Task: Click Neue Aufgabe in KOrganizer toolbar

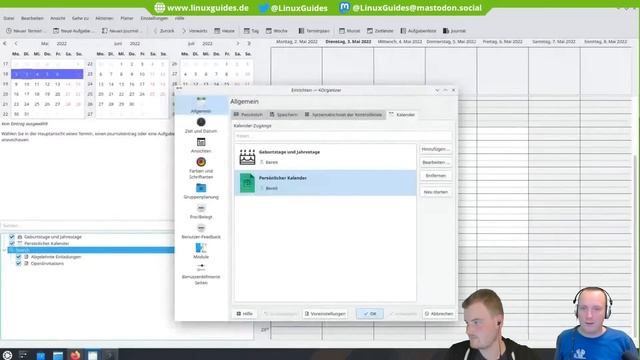Action: [73, 31]
